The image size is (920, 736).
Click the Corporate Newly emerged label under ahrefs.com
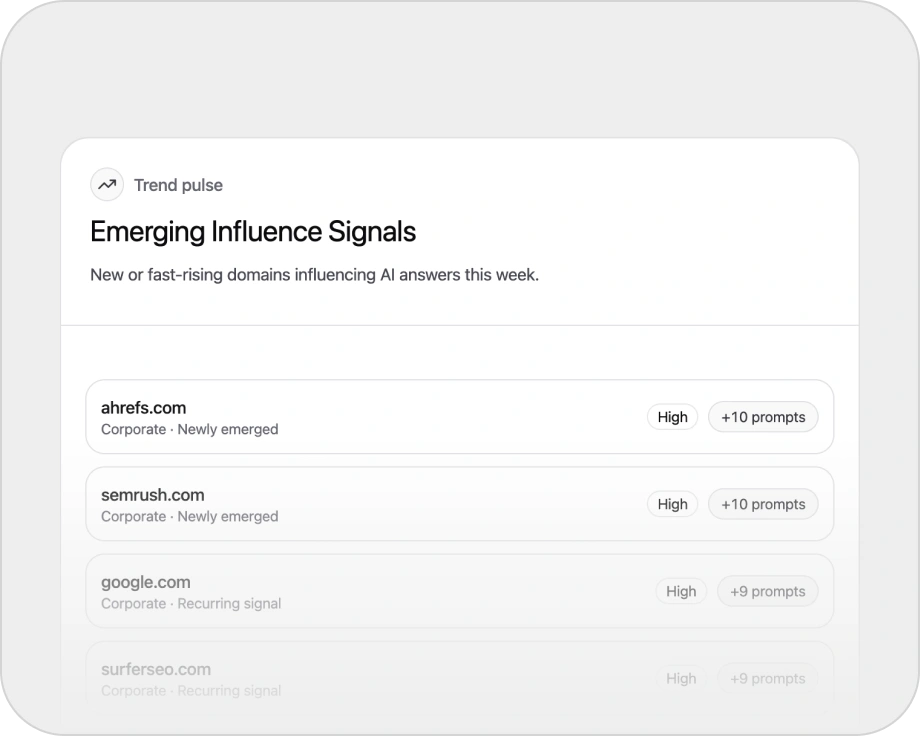(x=189, y=429)
